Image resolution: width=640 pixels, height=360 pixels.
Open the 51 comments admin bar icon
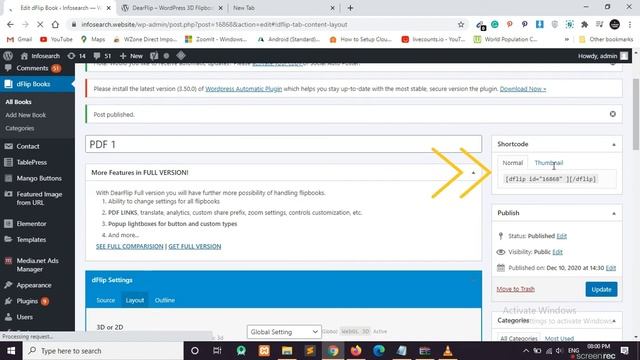coord(102,56)
